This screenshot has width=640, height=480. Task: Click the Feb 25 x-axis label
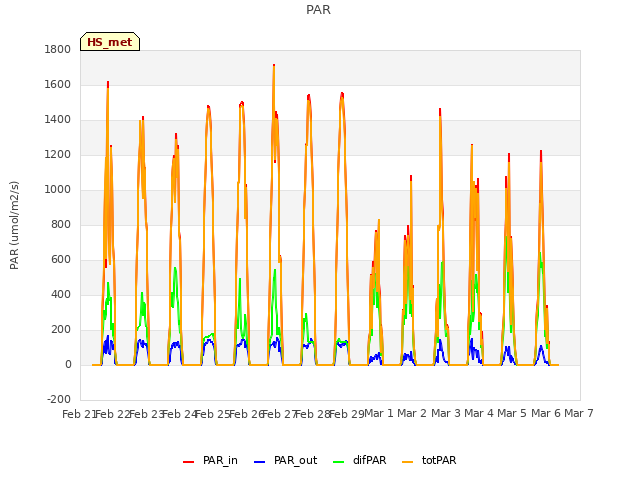213,414
